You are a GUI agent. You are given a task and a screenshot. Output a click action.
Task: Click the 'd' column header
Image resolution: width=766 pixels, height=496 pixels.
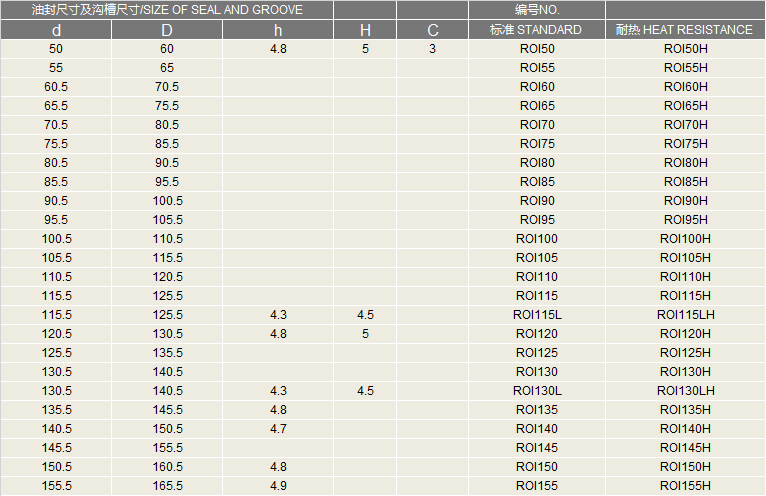[56, 30]
